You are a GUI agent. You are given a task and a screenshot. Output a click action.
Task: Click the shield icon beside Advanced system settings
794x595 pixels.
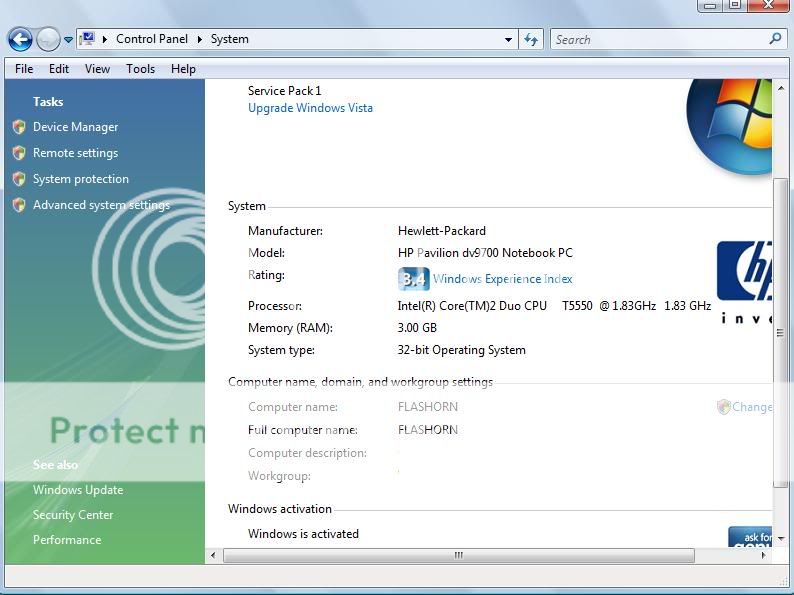[19, 205]
